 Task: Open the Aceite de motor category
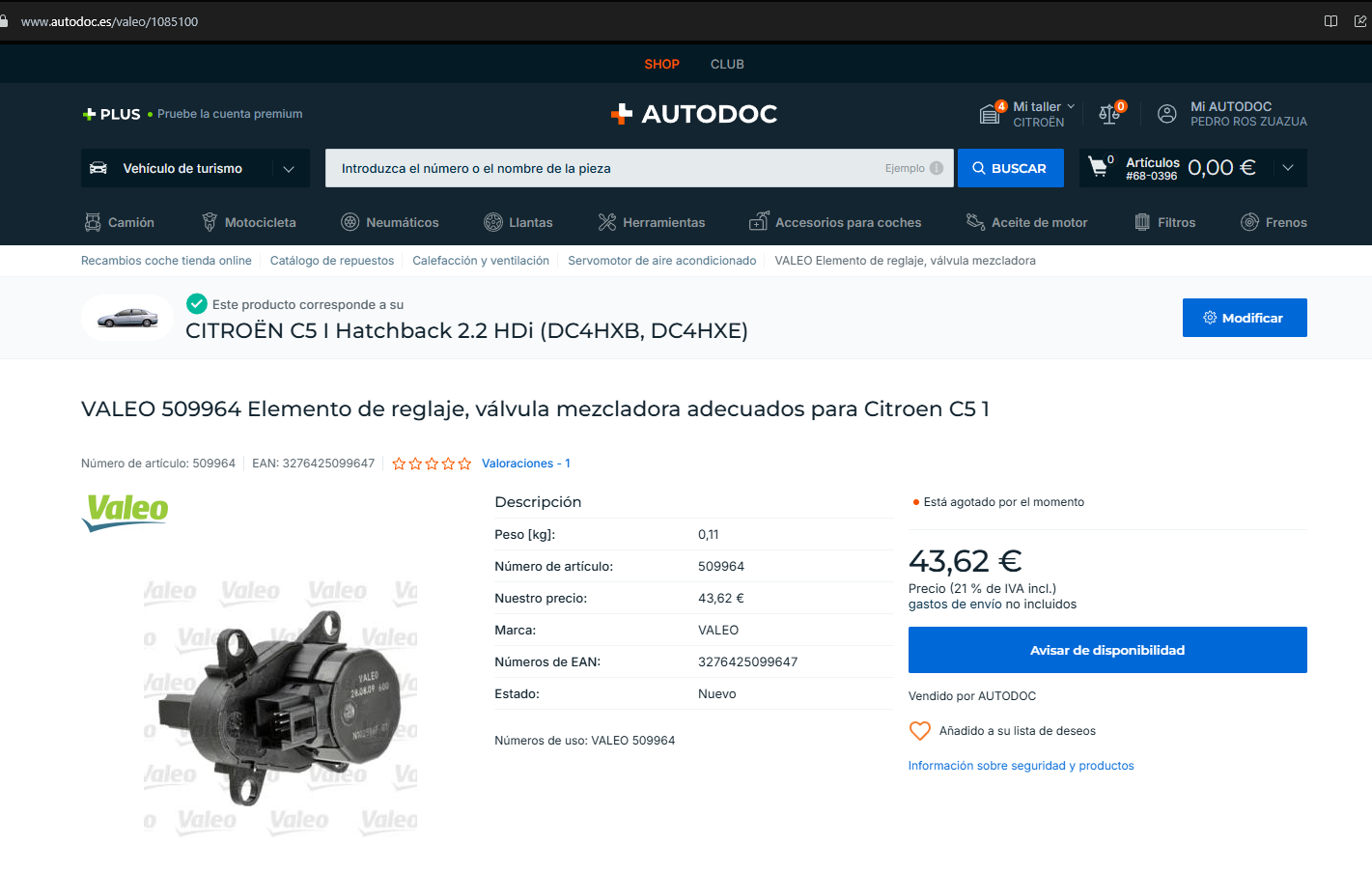tap(1027, 222)
